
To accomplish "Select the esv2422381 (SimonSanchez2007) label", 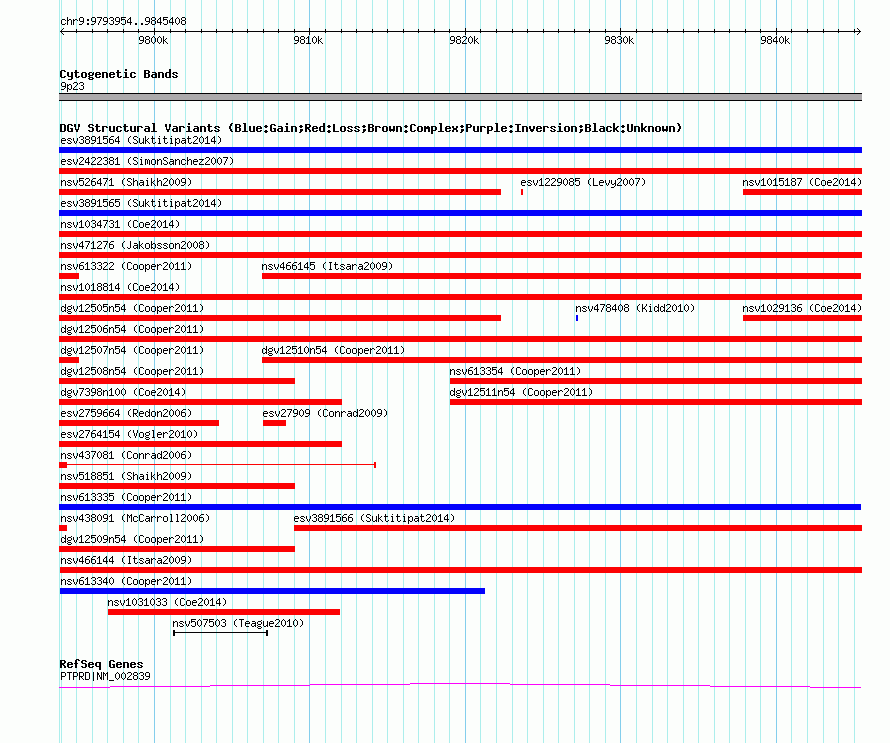I will point(147,161).
